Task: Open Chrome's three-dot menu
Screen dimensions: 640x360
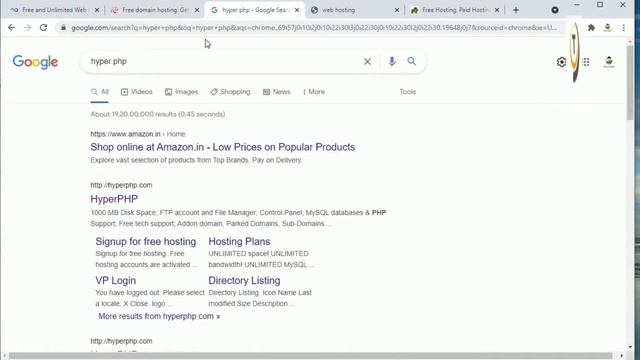Action: pyautogui.click(x=624, y=28)
